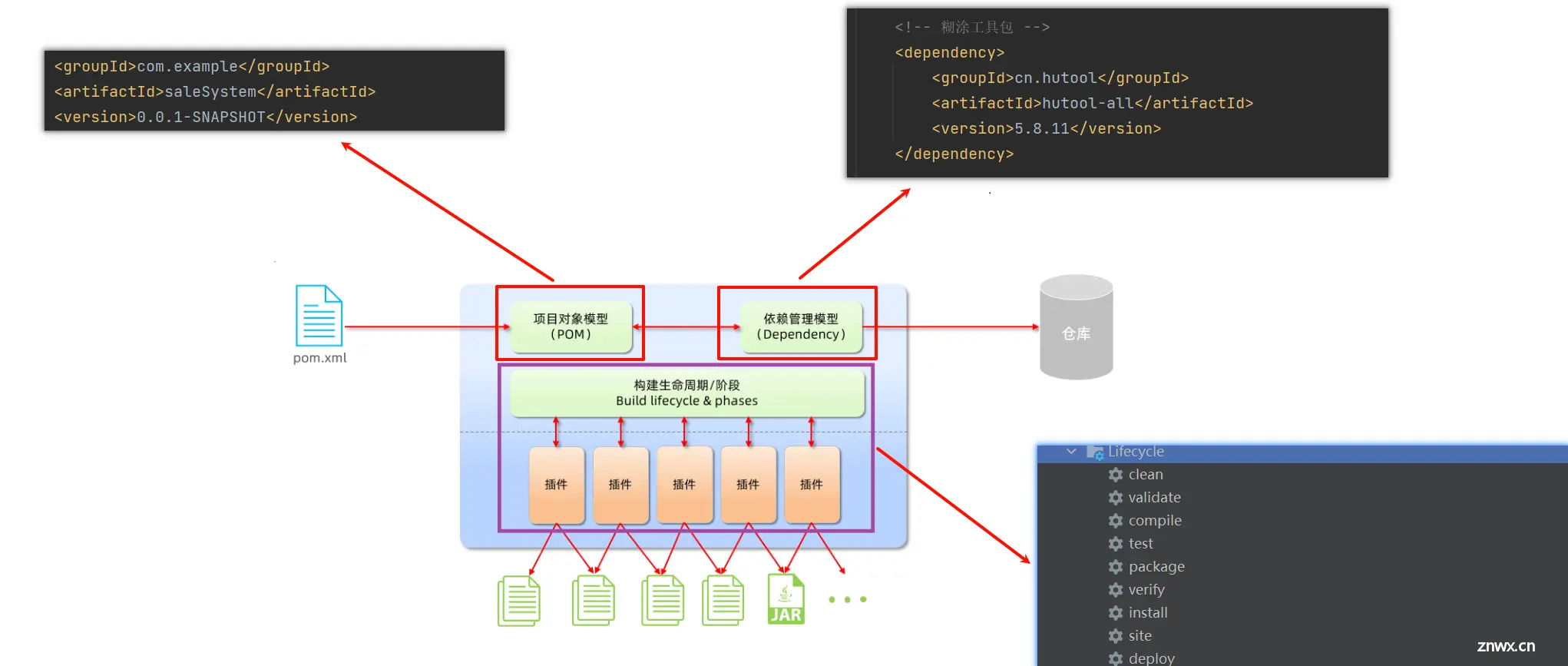The image size is (1568, 666).
Task: Click the gear icon beside package
Action: 1116,567
